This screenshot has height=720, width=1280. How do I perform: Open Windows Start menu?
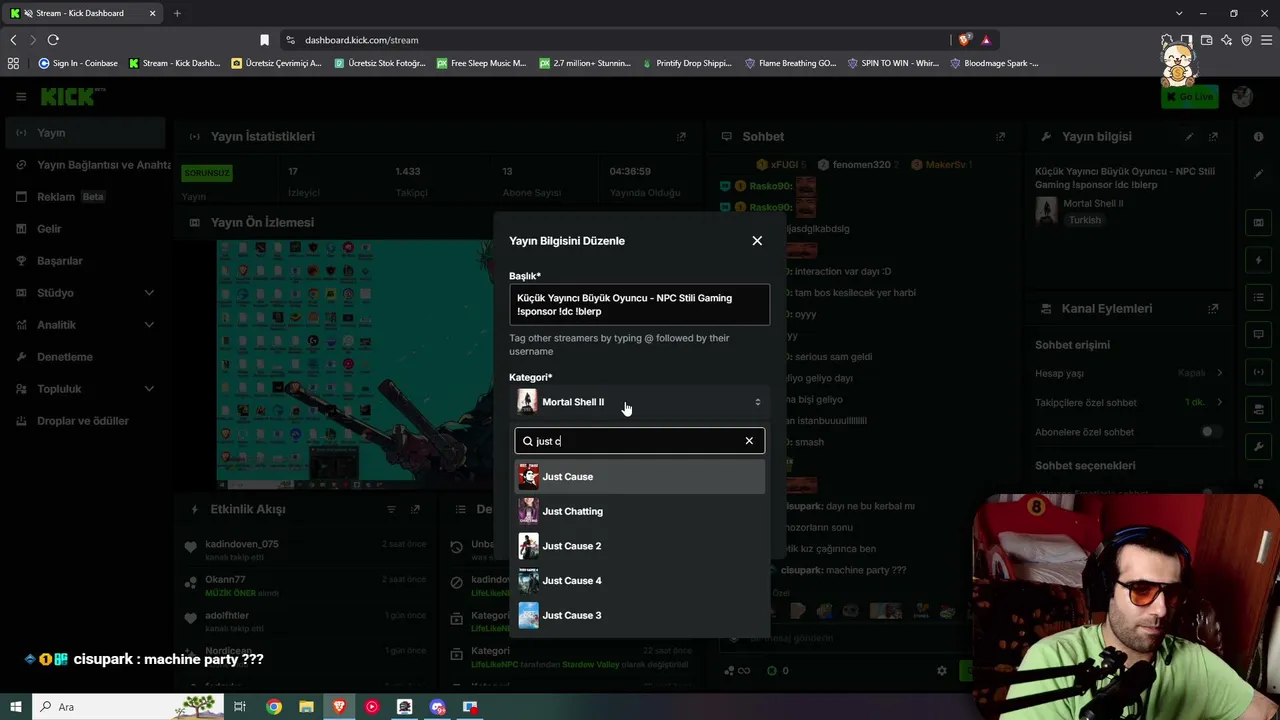point(17,707)
